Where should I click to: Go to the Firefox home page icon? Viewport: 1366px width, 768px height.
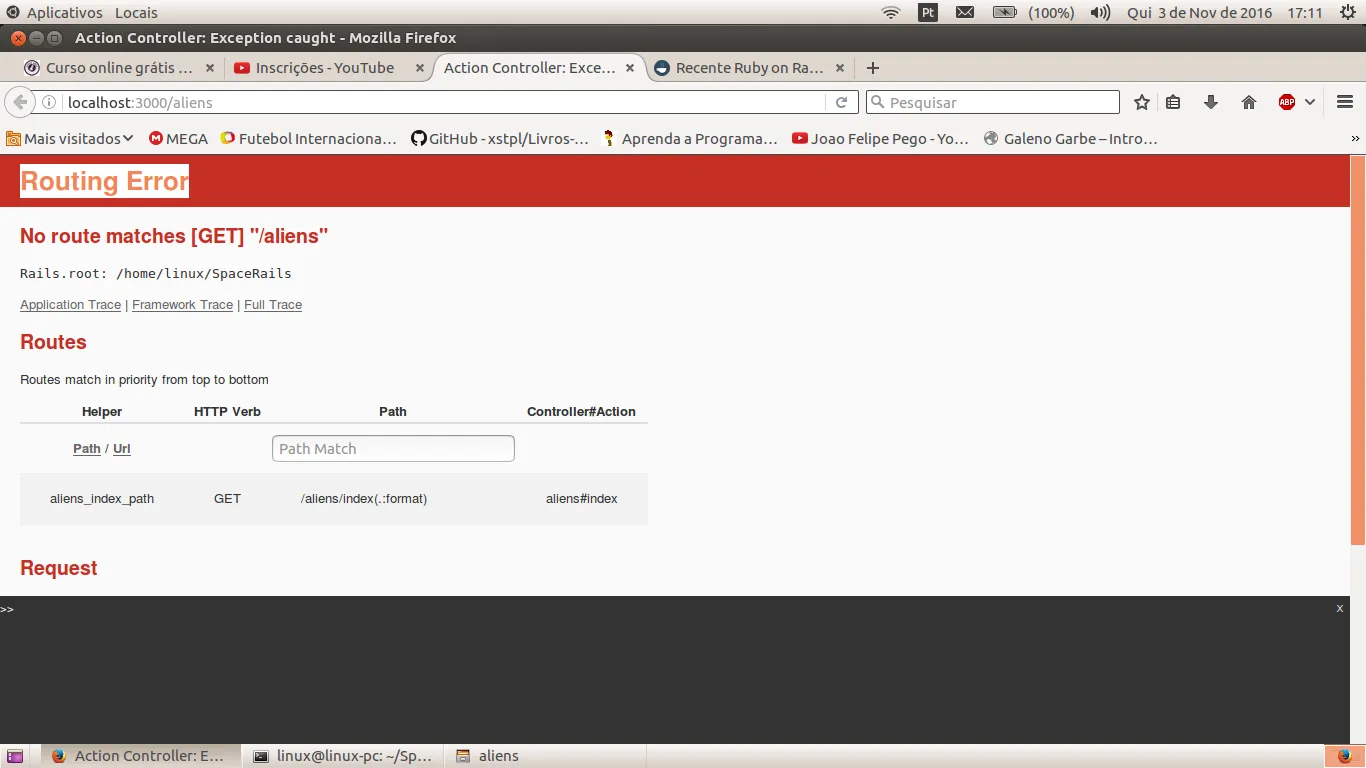[1249, 102]
